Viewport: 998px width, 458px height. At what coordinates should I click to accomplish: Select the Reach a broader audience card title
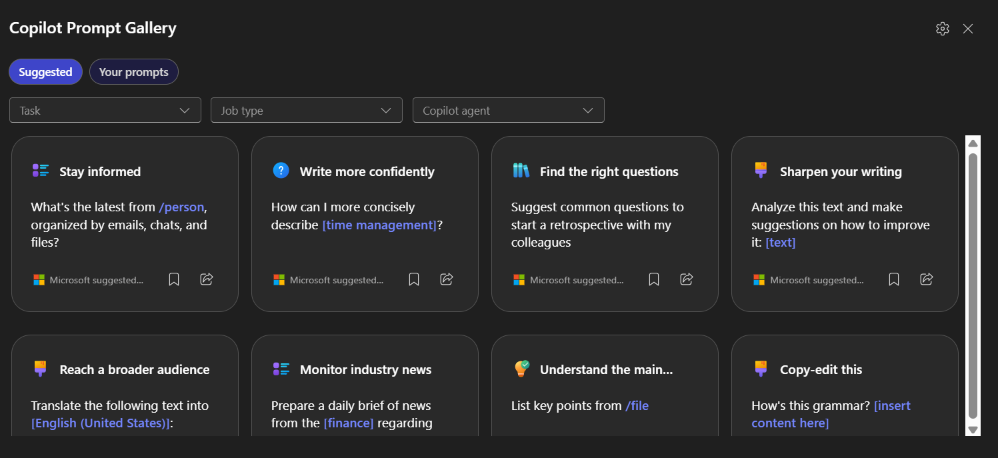[x=134, y=370]
